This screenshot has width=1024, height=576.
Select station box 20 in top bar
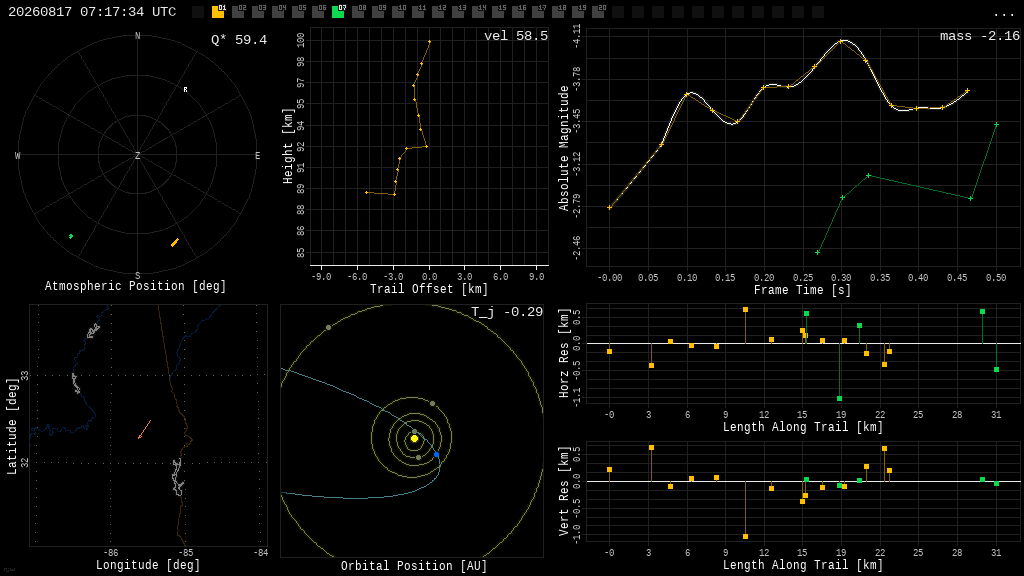598,12
